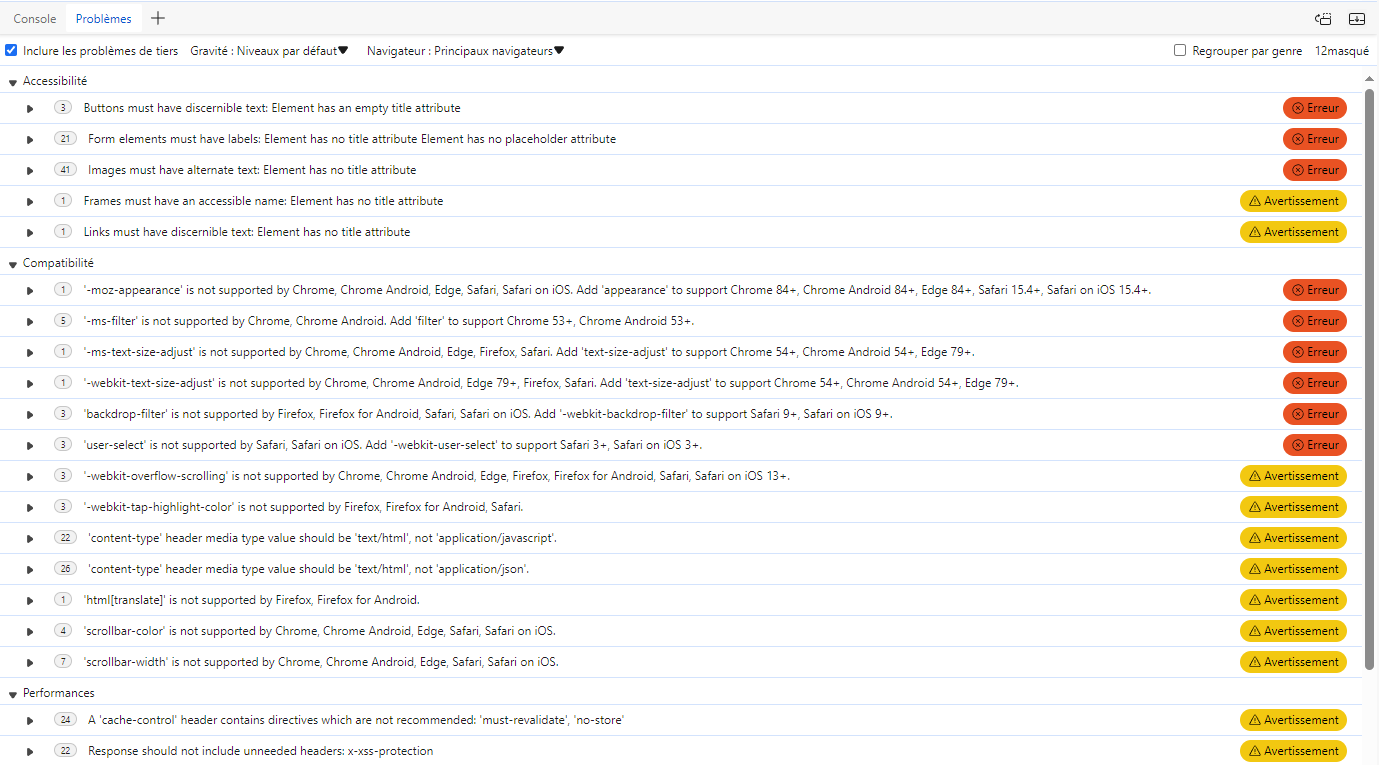Screen dimensions: 1379x765
Task: Click the Quick View dock position icon left of the collapse icon
Action: pyautogui.click(x=1324, y=18)
